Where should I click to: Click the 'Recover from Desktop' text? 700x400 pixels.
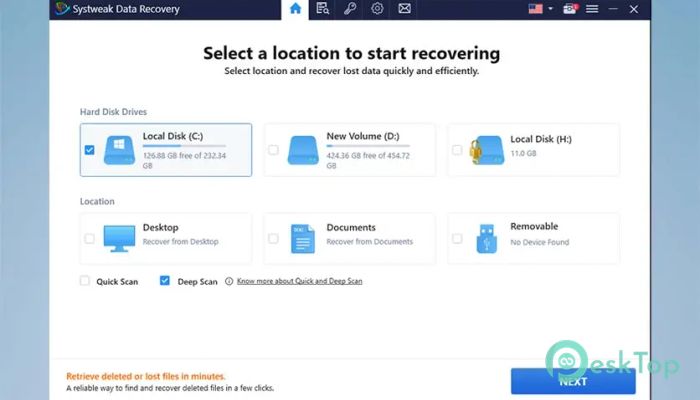(181, 242)
